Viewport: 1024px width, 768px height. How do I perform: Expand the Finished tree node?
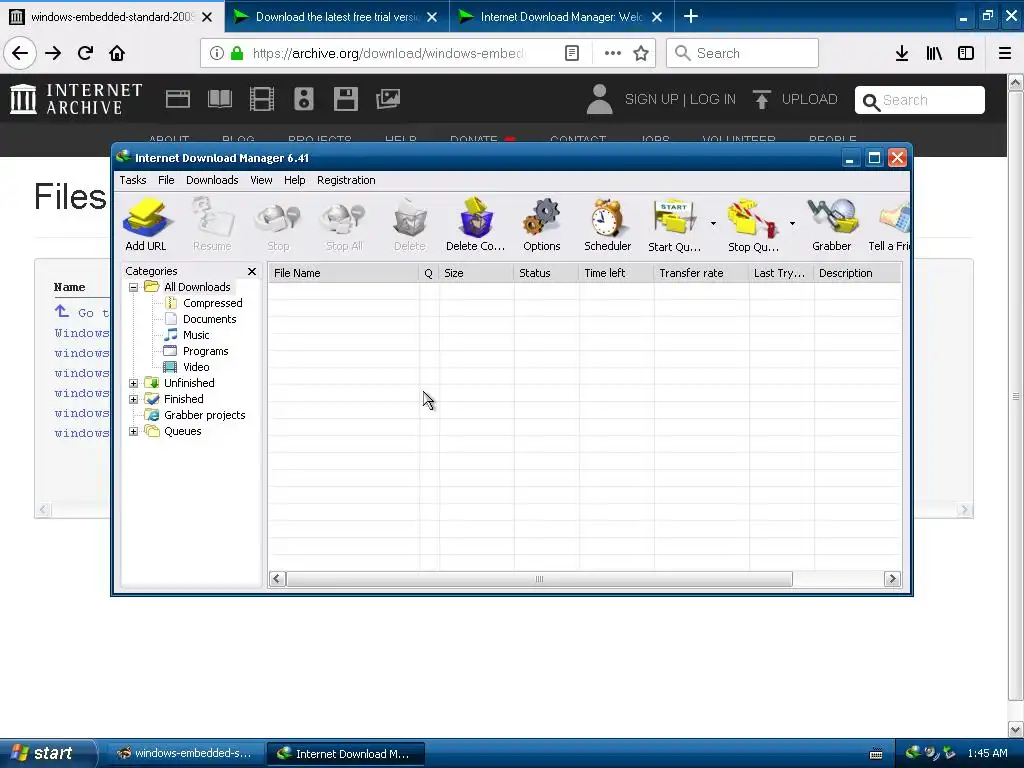133,399
